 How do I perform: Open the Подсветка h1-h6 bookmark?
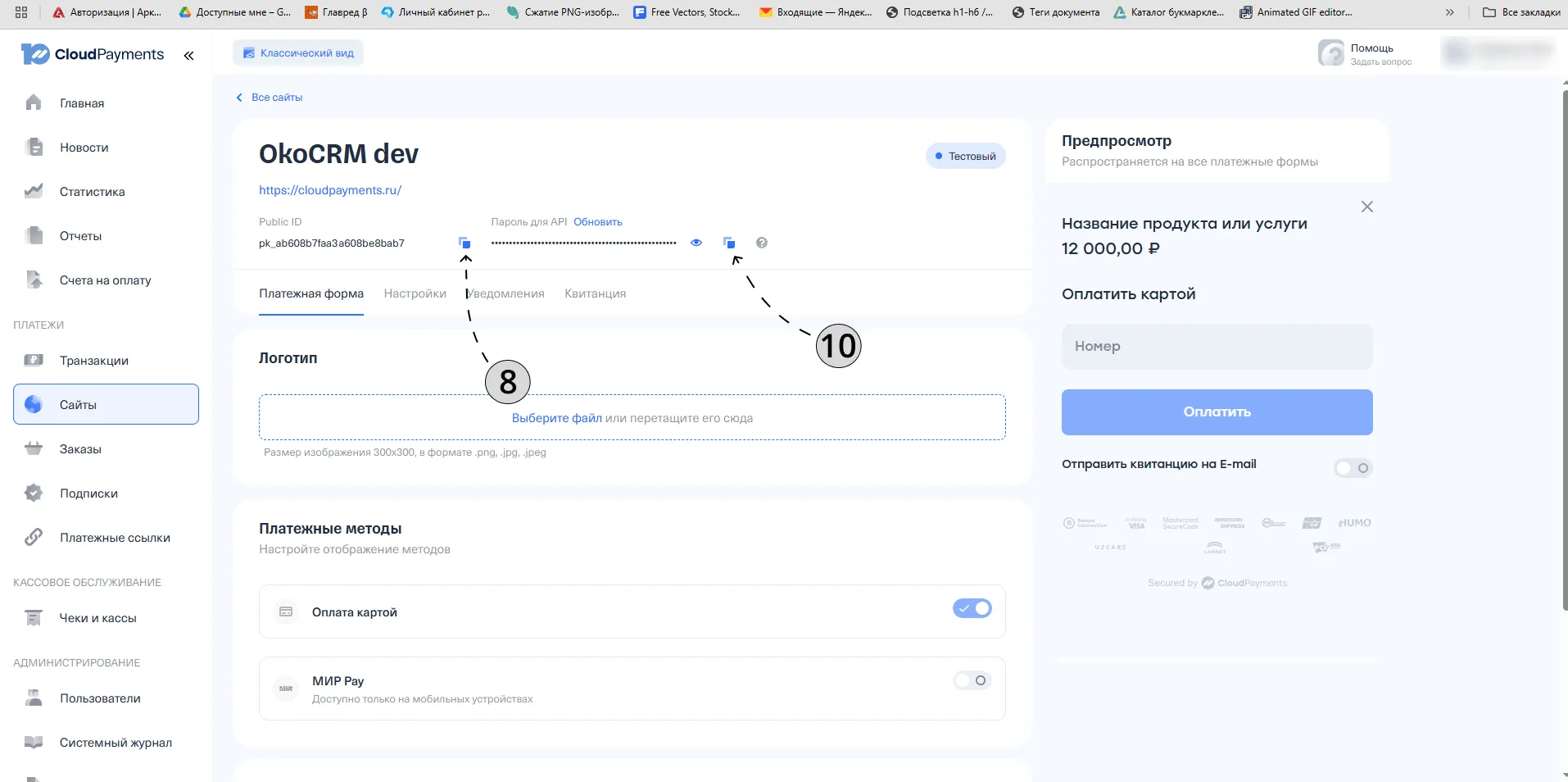940,12
